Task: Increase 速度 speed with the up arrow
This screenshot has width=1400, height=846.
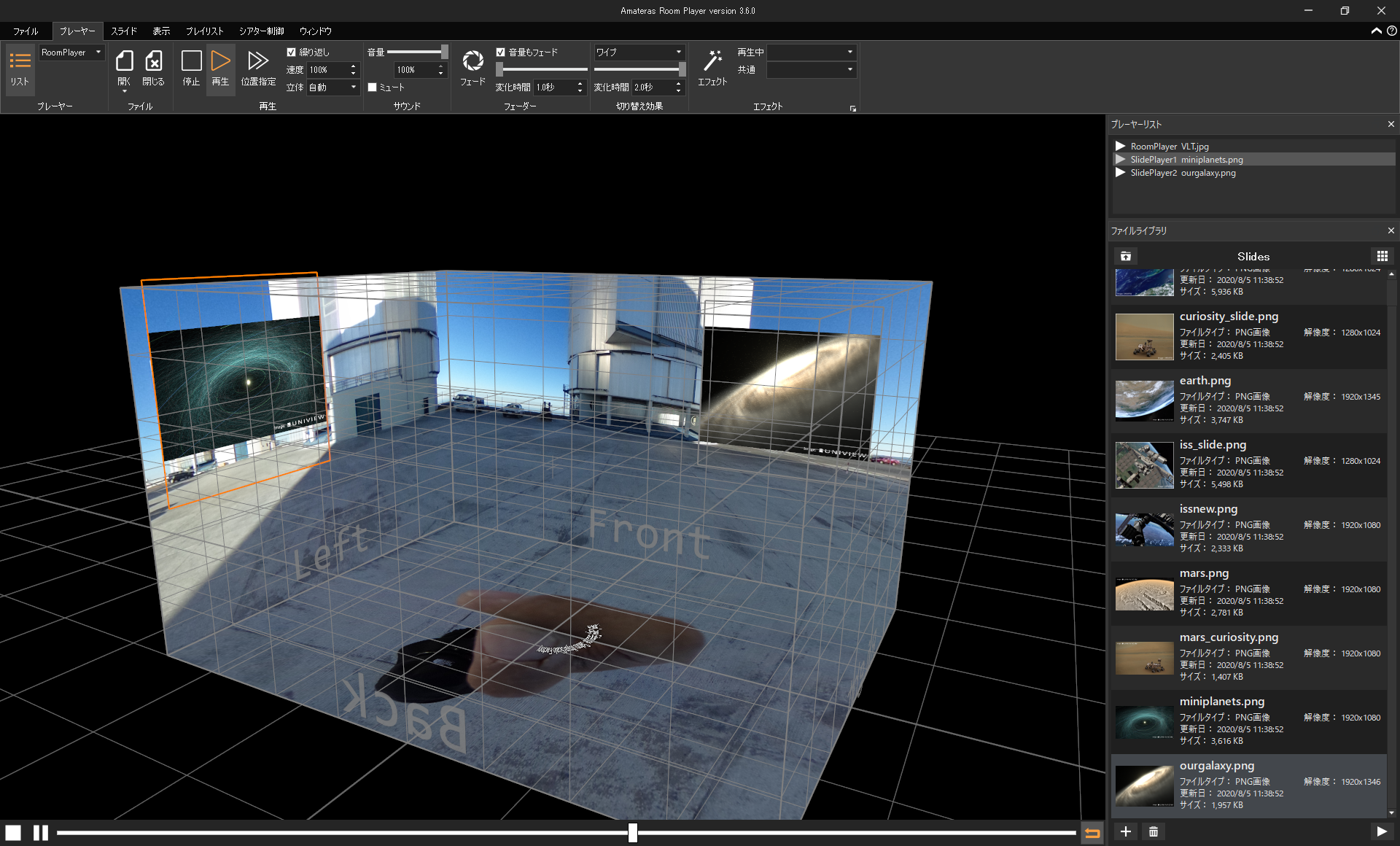Action: (x=354, y=66)
